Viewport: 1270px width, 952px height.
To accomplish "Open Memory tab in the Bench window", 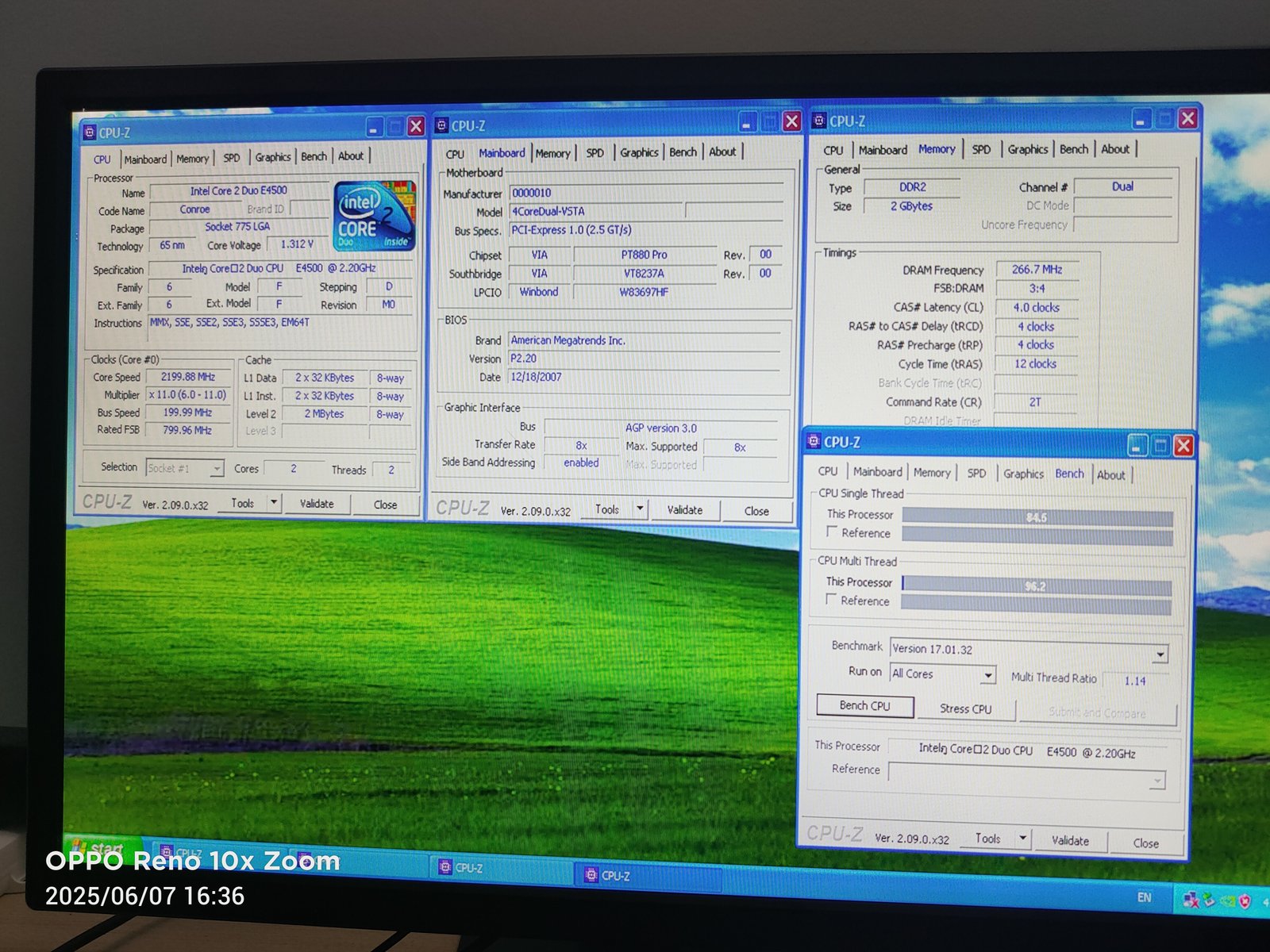I will click(x=932, y=473).
